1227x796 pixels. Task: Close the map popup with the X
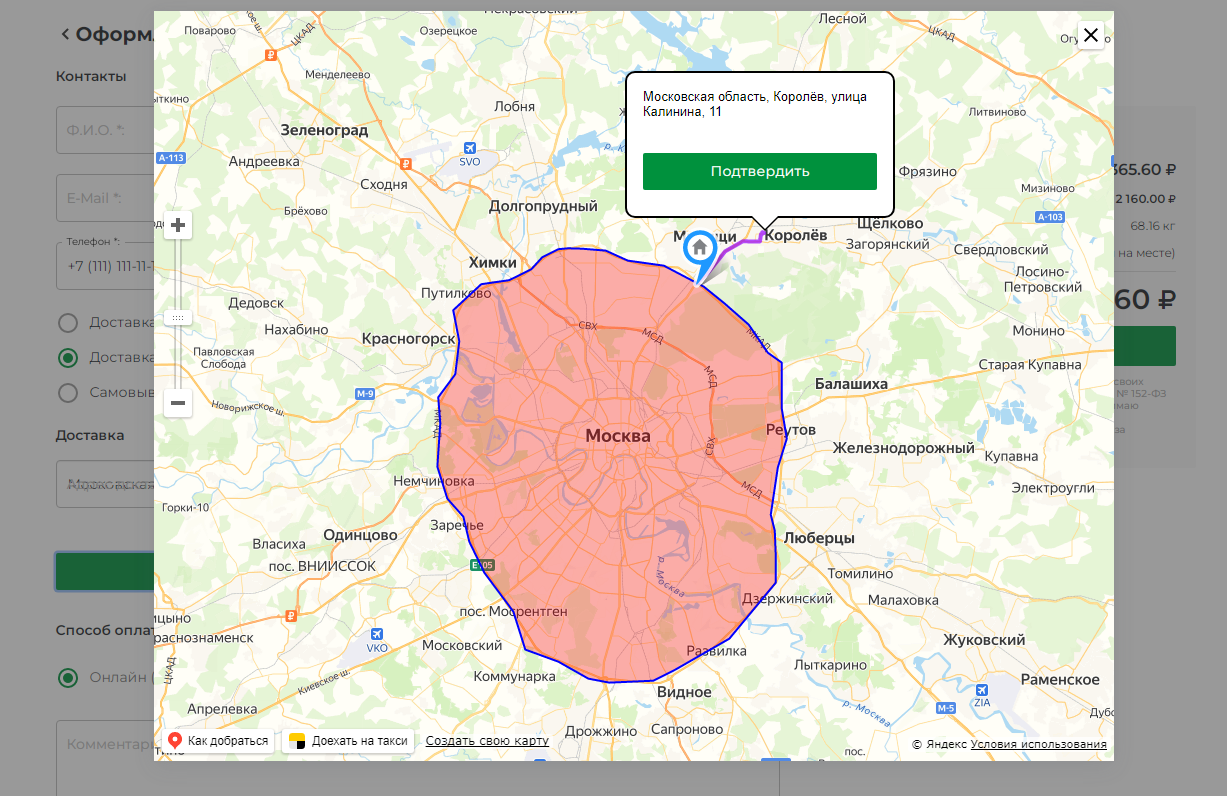pos(1091,35)
